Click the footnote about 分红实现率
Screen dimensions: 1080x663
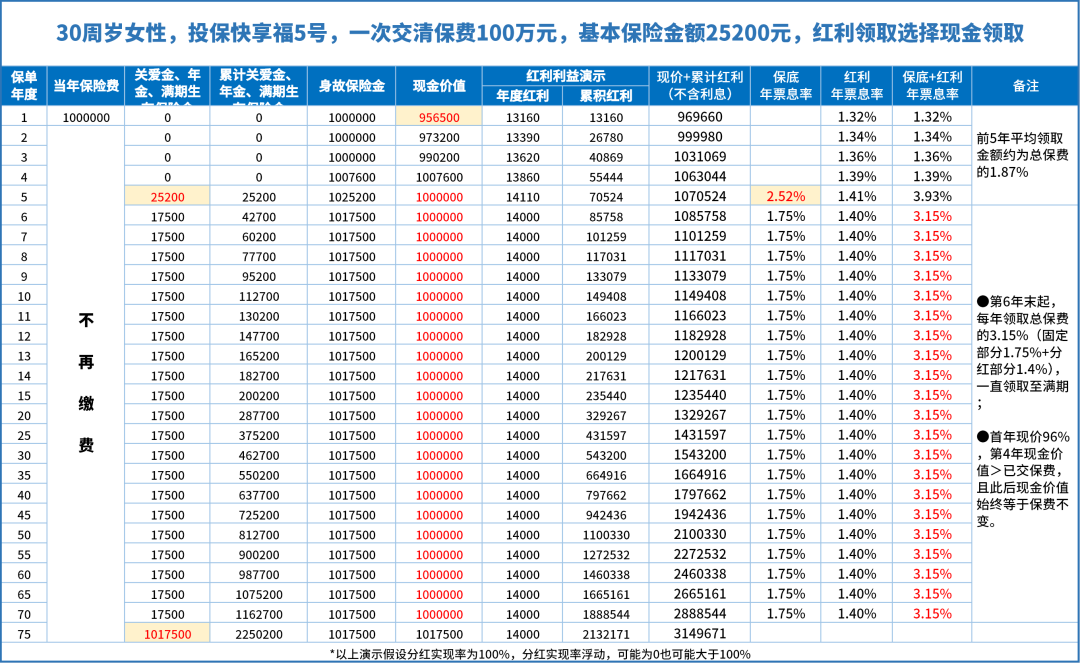540,653
